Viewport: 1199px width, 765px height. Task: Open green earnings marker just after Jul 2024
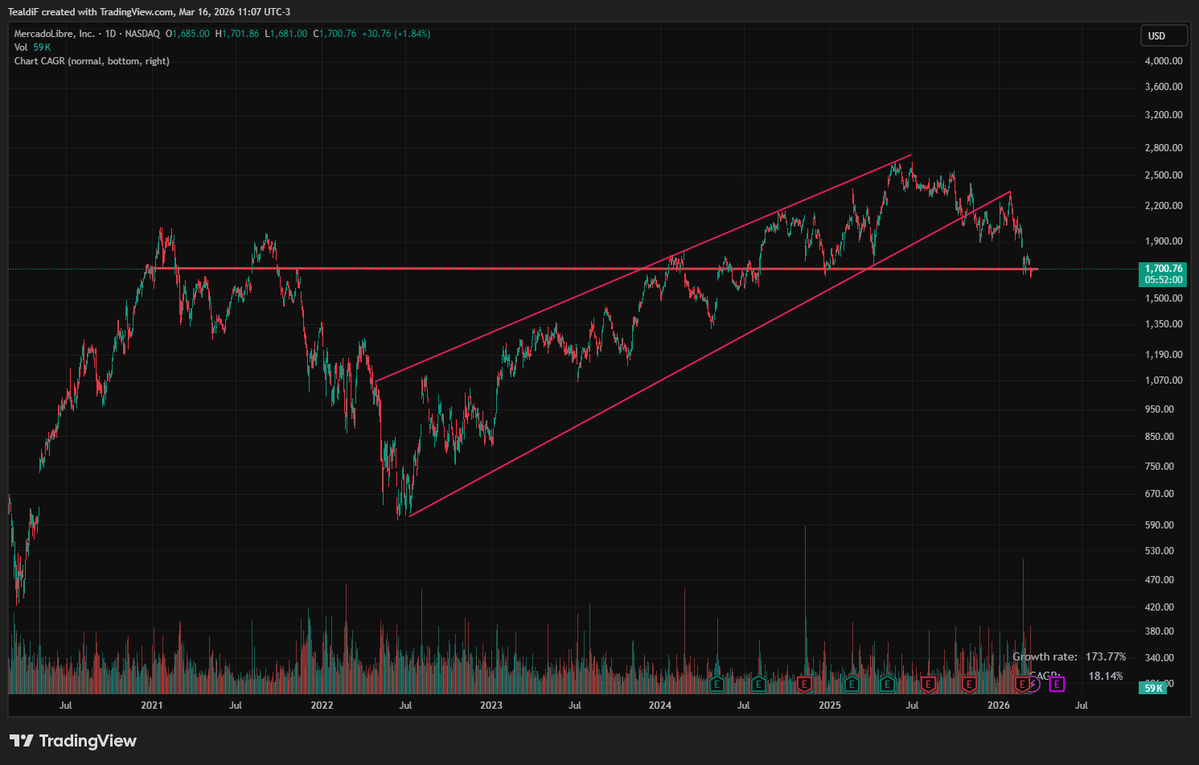(x=759, y=684)
